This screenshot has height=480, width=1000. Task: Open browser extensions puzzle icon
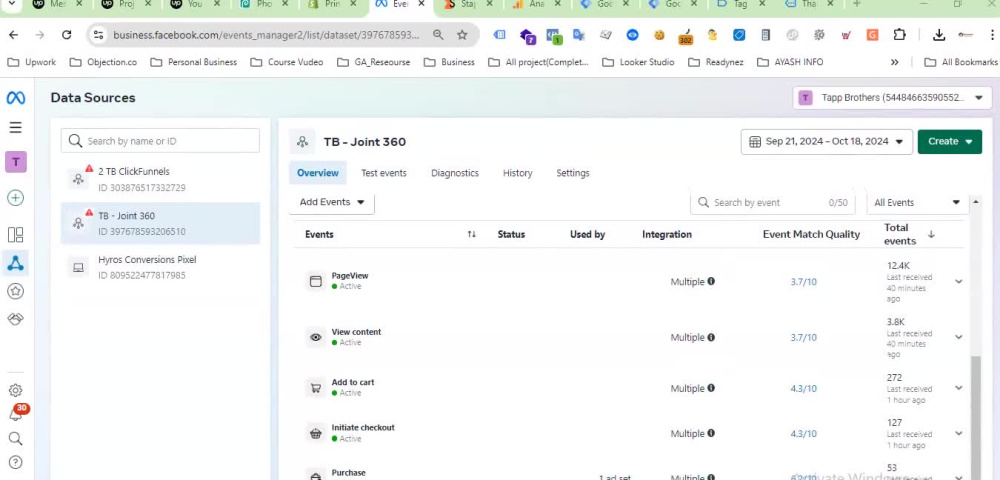tap(899, 35)
